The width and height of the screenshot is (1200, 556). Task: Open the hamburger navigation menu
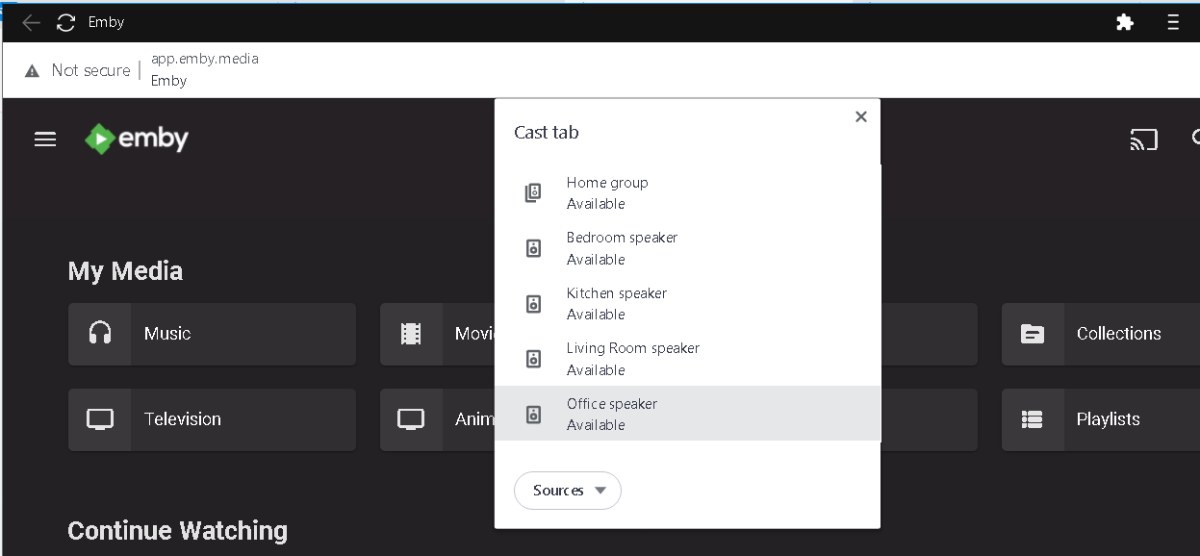[x=45, y=140]
